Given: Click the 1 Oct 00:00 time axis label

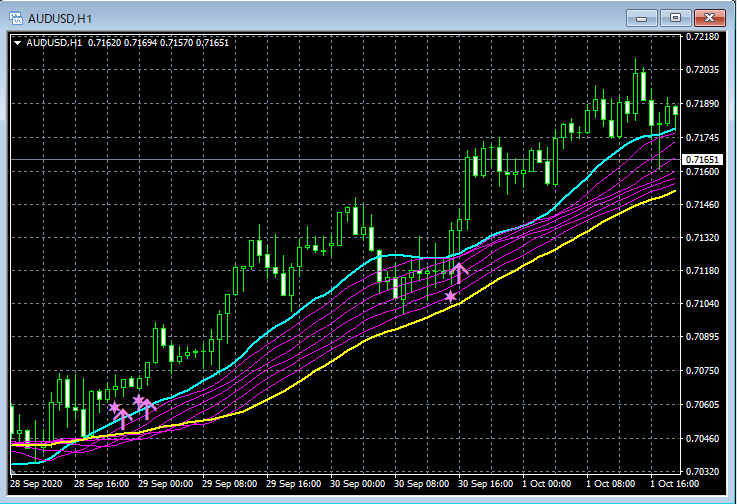Looking at the screenshot, I should [546, 484].
